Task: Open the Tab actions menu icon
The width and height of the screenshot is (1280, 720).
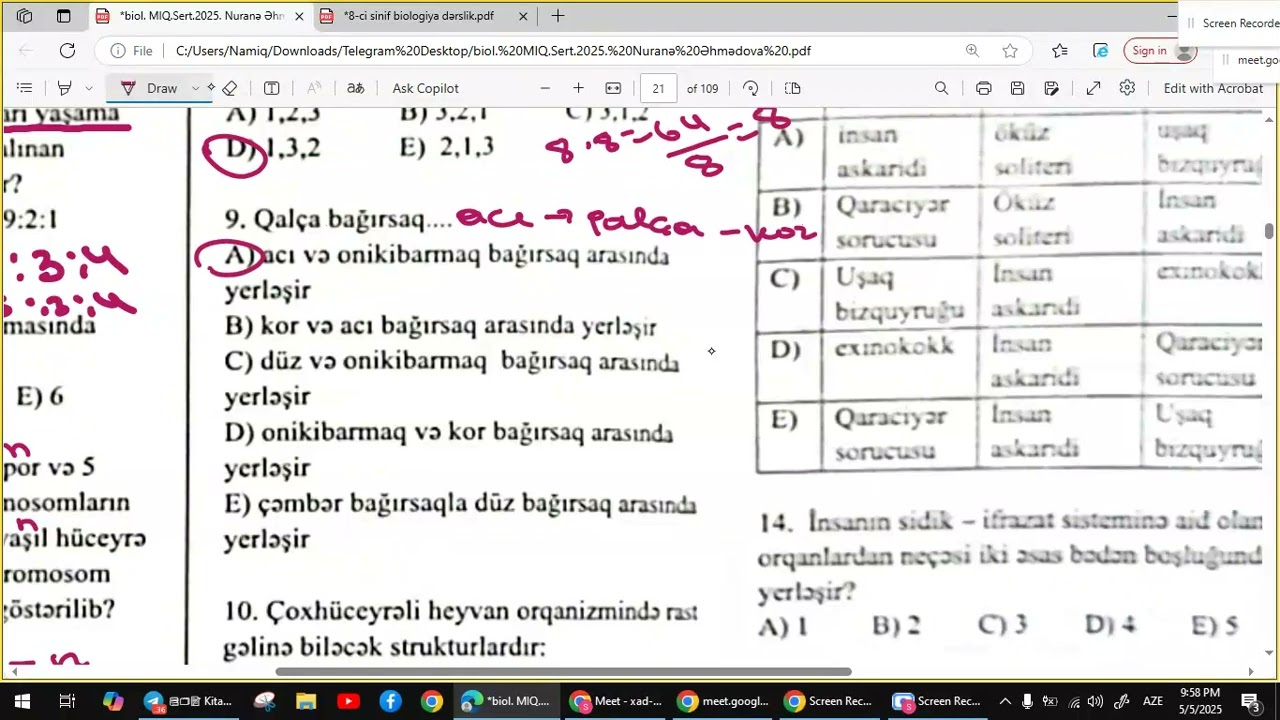Action: (x=64, y=16)
